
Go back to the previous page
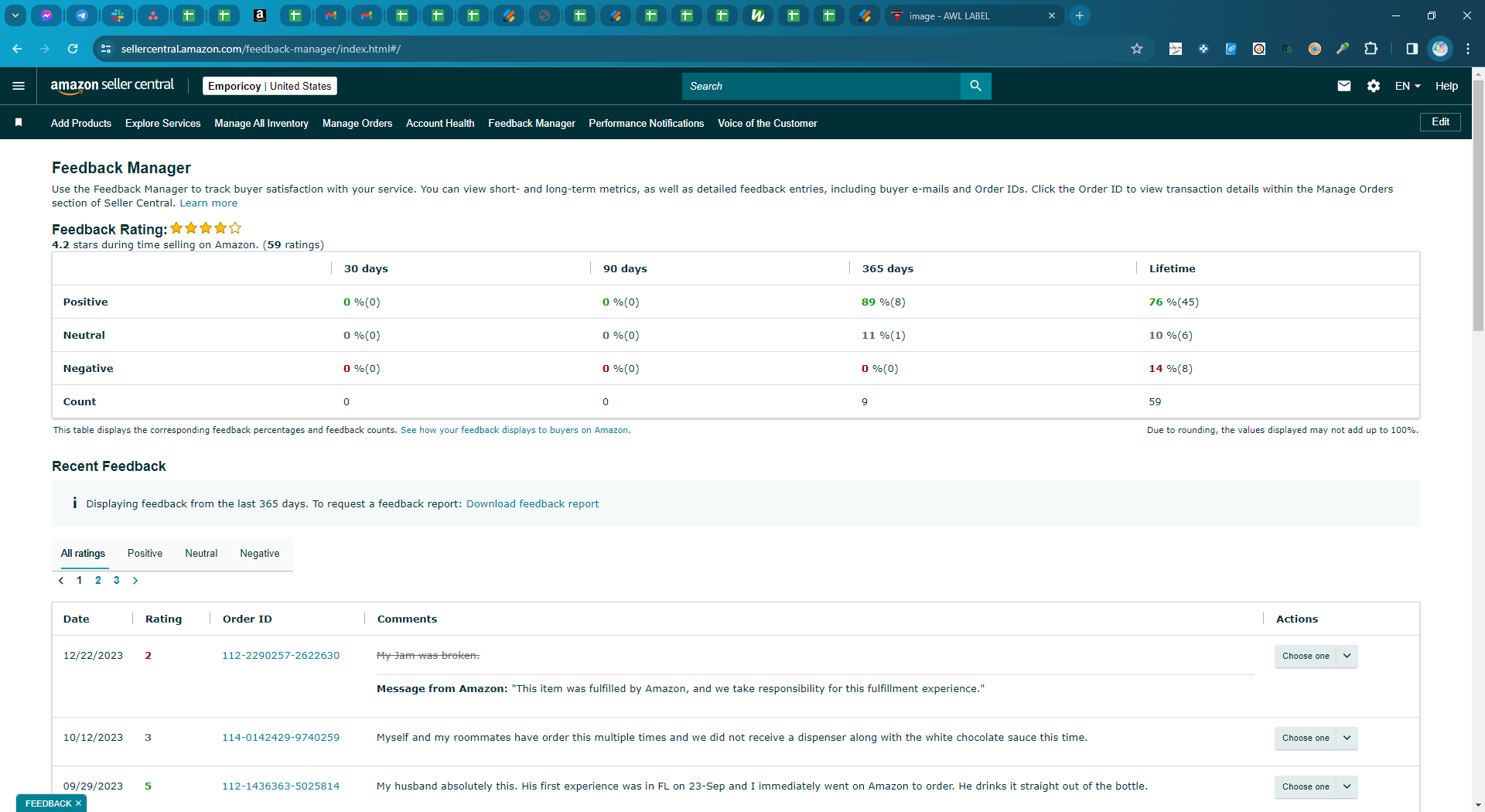[x=17, y=49]
